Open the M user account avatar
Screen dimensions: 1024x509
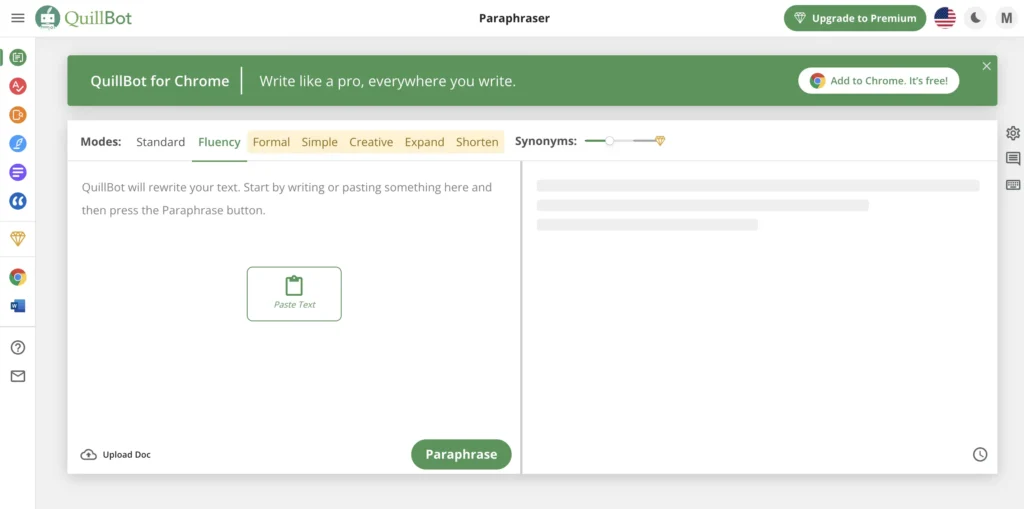1006,18
